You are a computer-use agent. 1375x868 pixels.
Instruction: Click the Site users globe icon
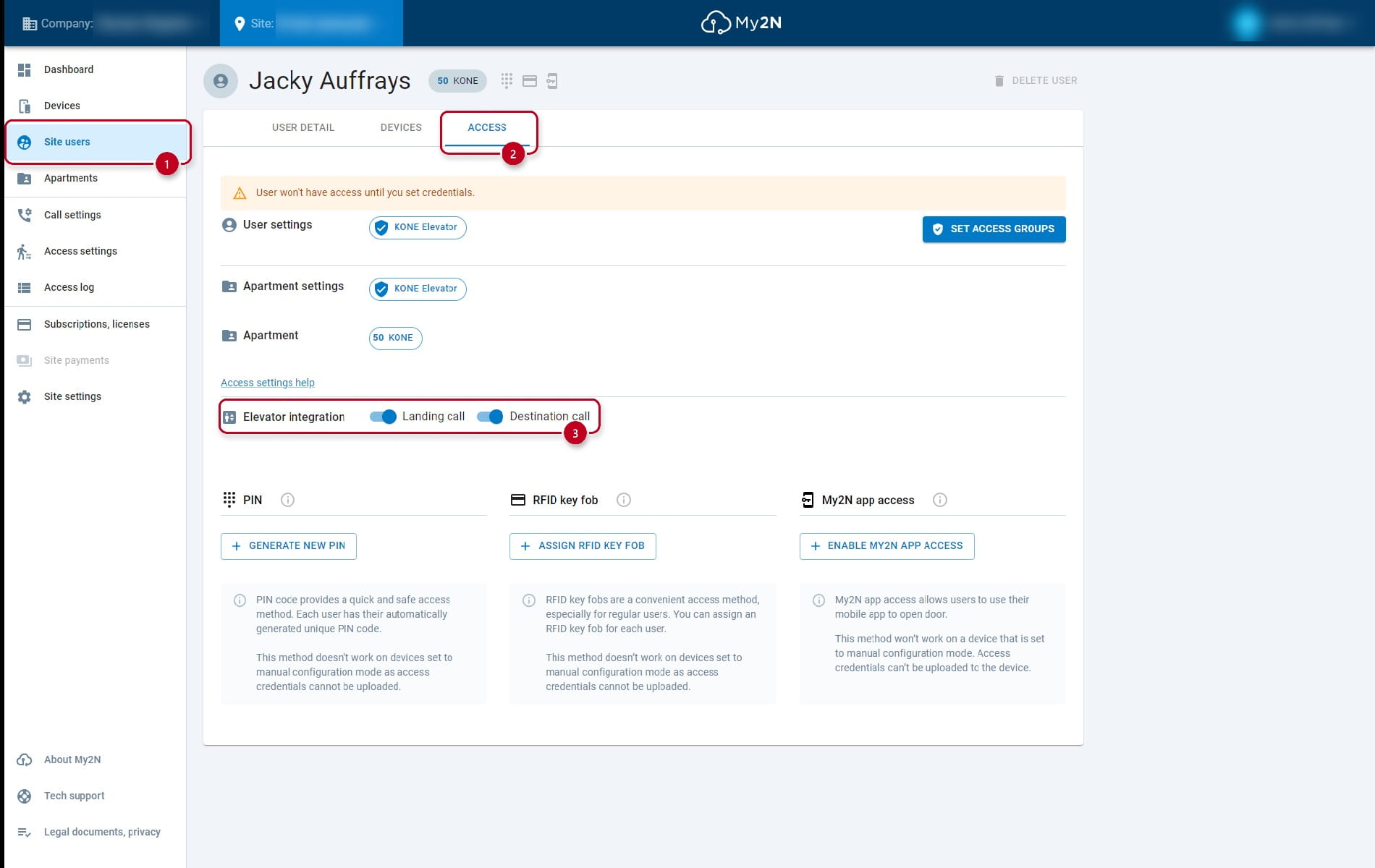(x=25, y=142)
